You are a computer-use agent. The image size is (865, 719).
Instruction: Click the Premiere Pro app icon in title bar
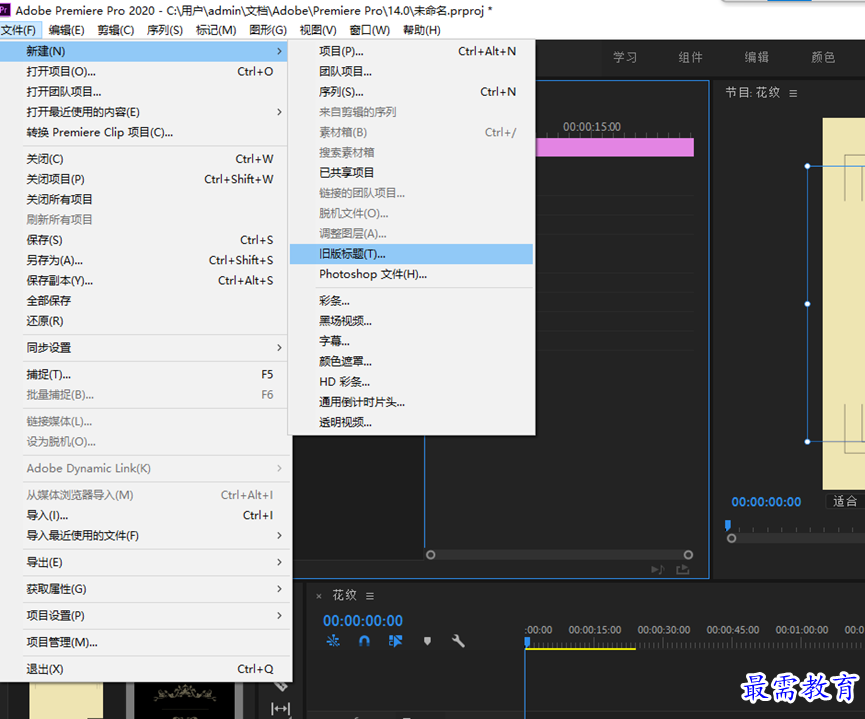[5, 10]
